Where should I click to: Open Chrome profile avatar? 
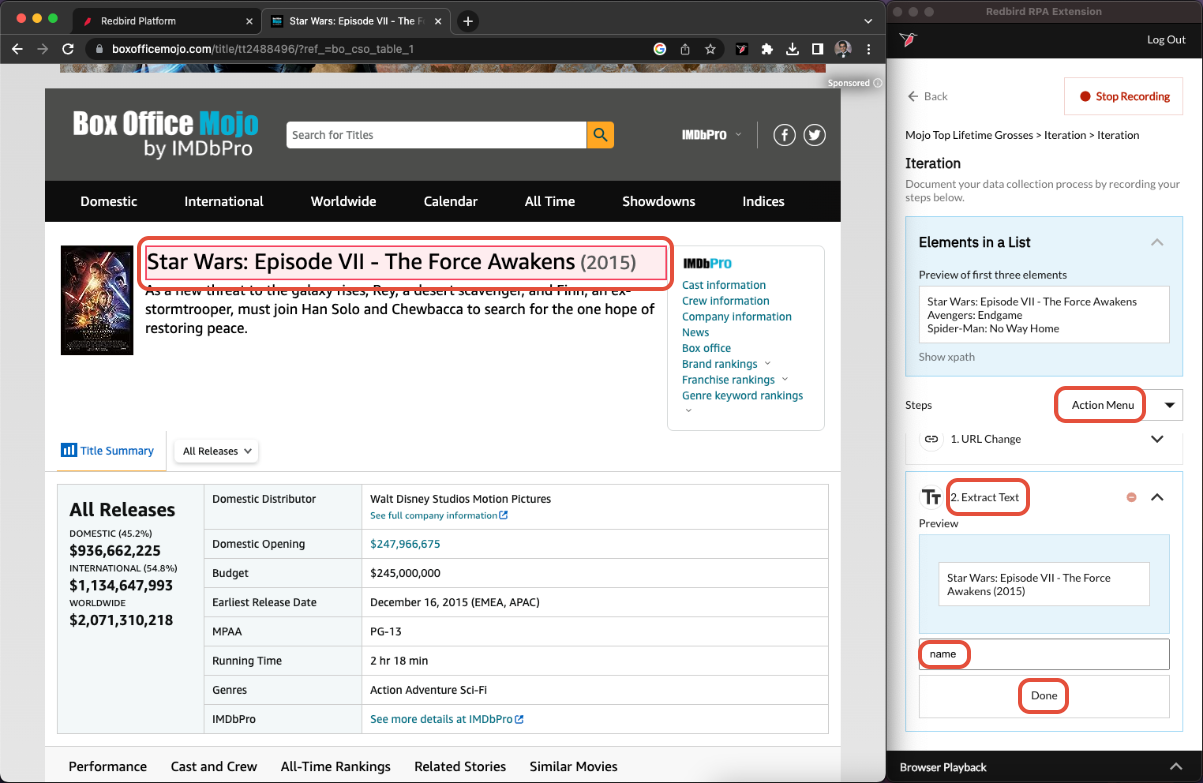842,48
